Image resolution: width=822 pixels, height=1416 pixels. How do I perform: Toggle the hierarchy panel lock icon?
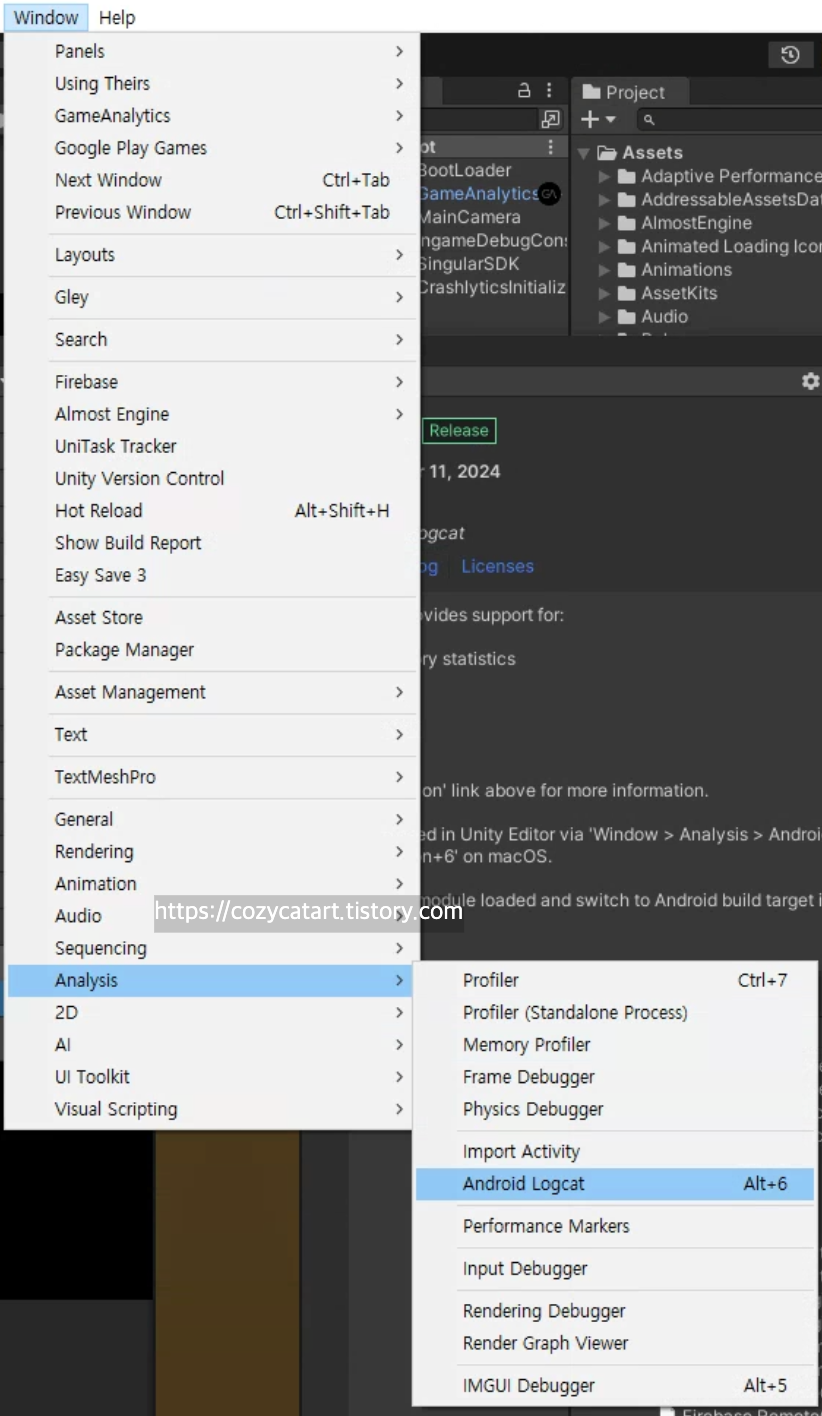pyautogui.click(x=524, y=91)
